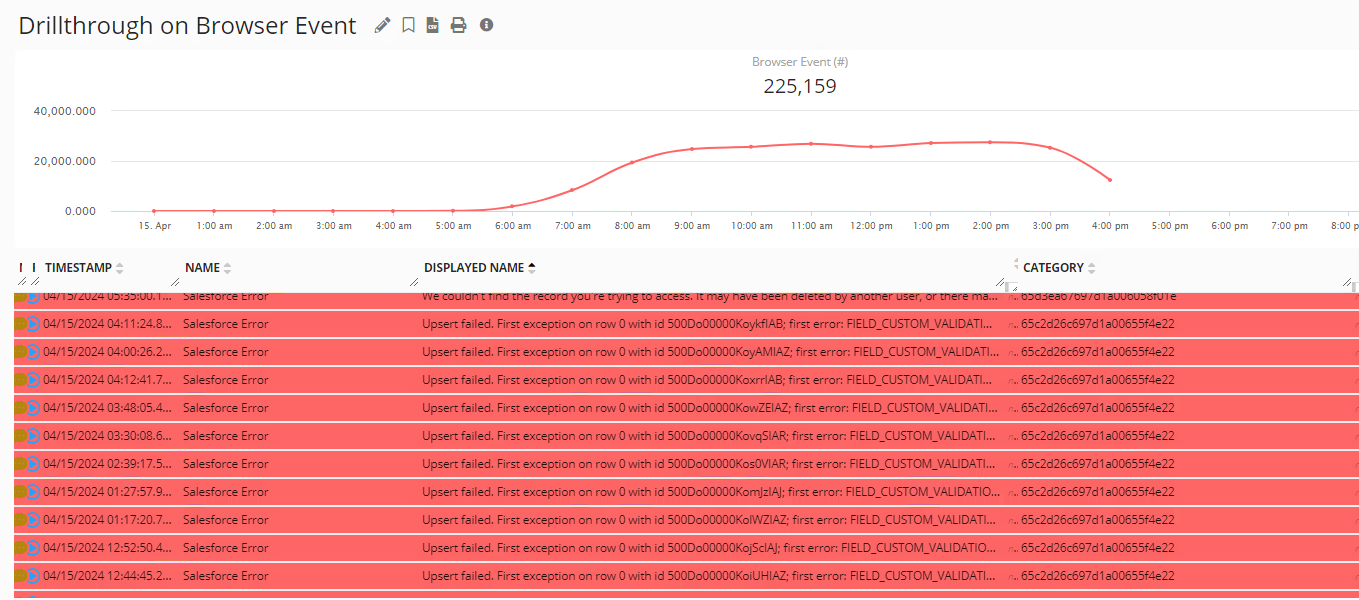This screenshot has width=1359, height=600.
Task: Sort table by CATEGORY column
Action: pos(1091,268)
